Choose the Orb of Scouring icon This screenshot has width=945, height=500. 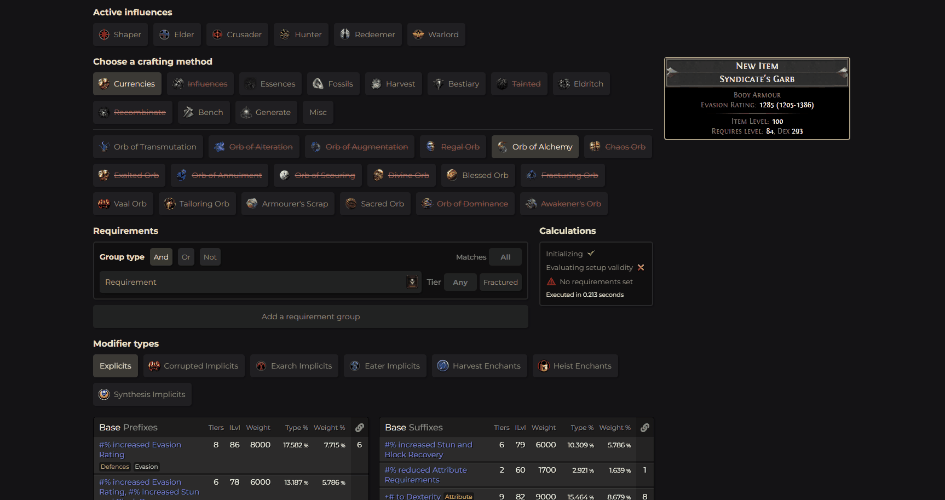(285, 175)
